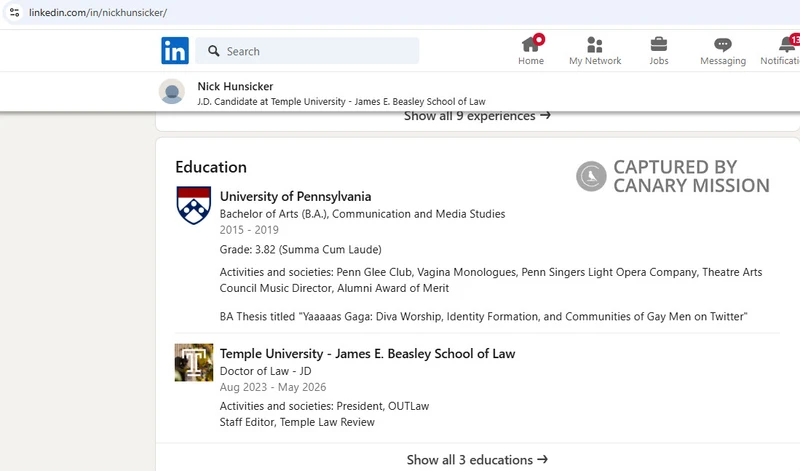Click "Doctor of Law - JD" degree text

(x=265, y=371)
